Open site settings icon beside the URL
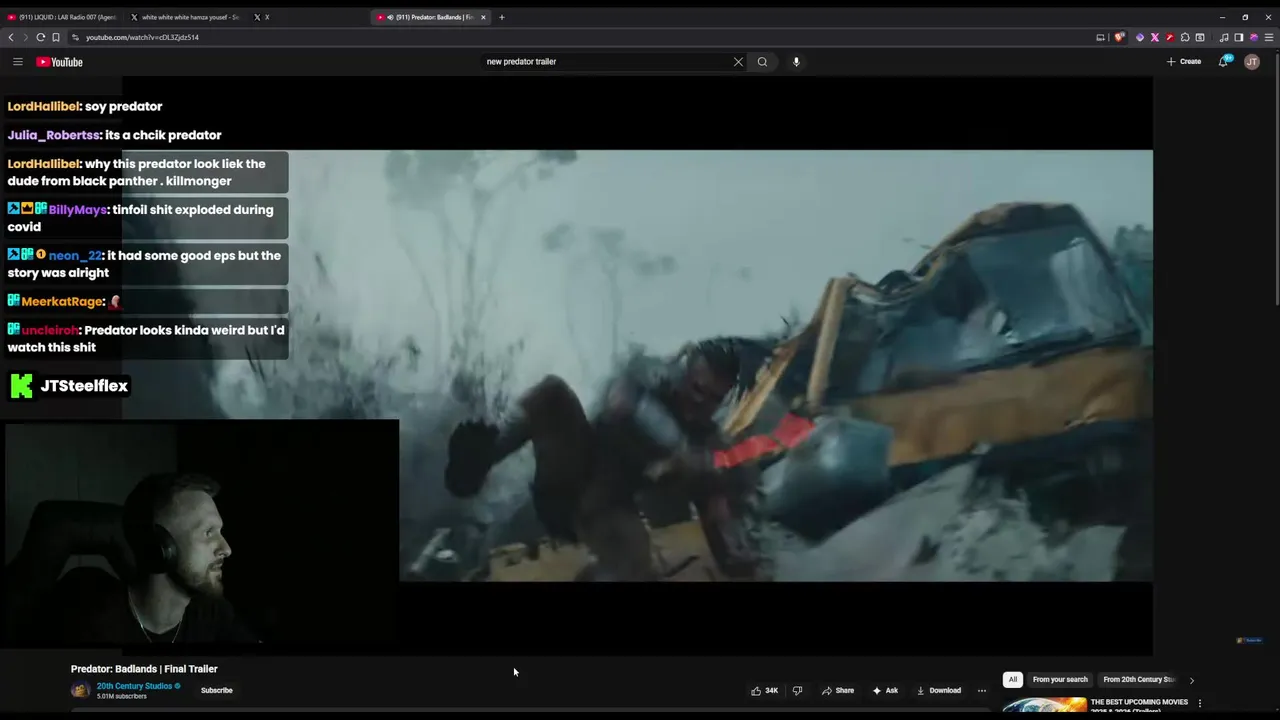Image resolution: width=1280 pixels, height=720 pixels. [75, 37]
